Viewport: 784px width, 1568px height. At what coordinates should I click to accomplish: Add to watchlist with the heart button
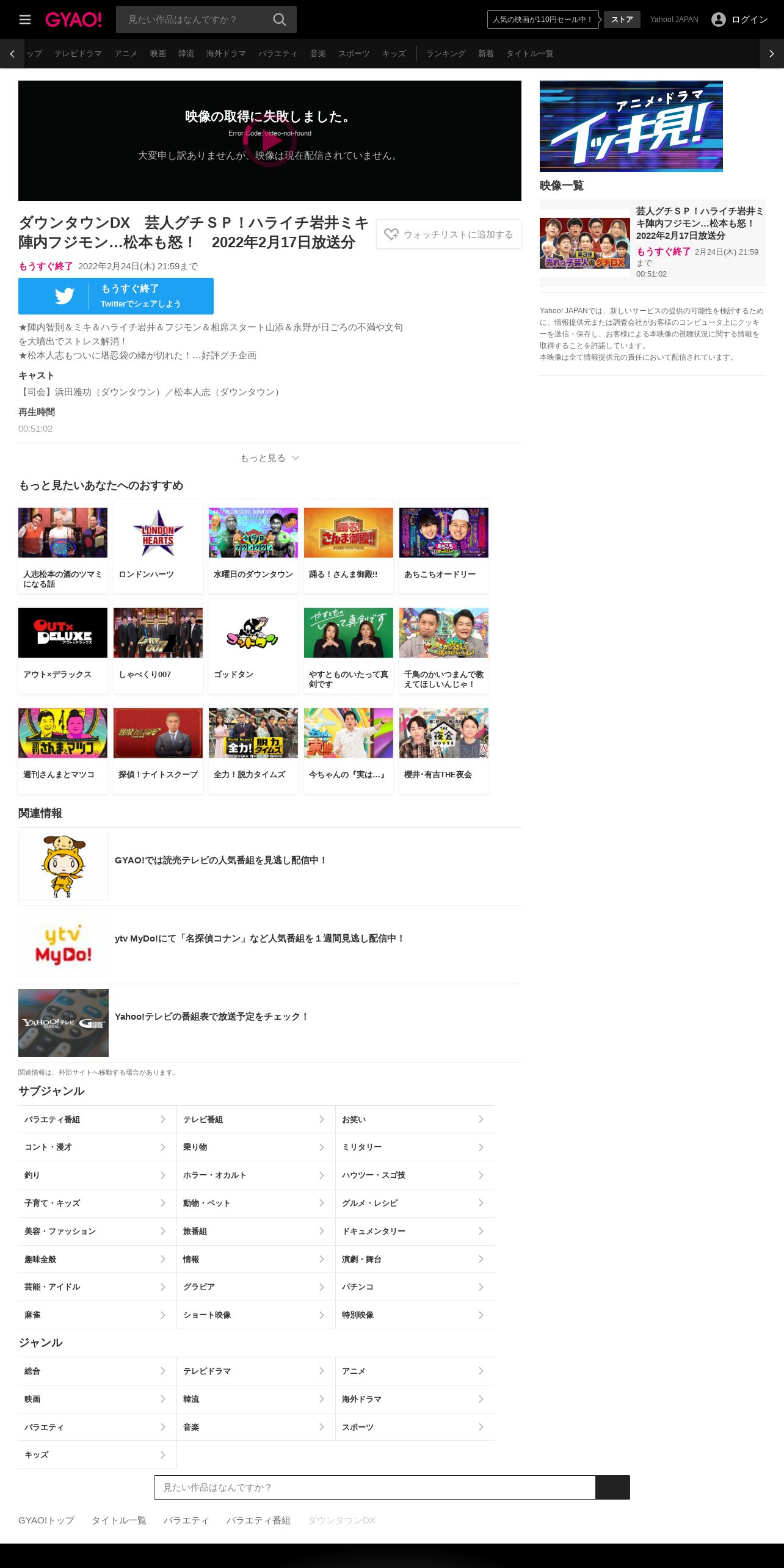[x=449, y=234]
